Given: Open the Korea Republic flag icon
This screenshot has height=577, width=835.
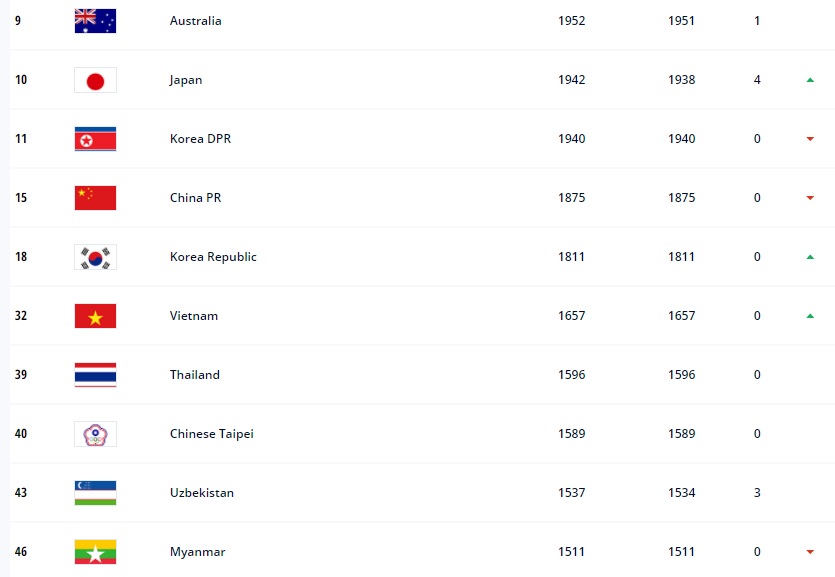Looking at the screenshot, I should tap(95, 257).
